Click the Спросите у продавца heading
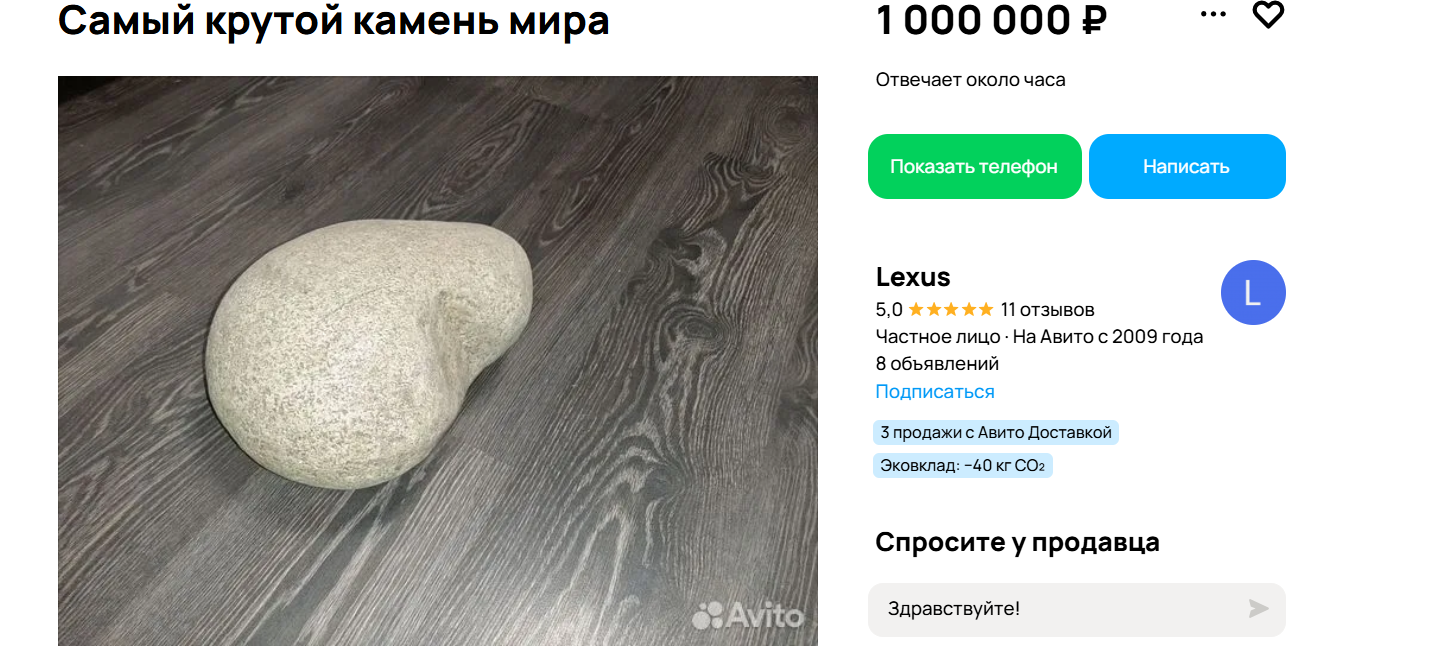The height and width of the screenshot is (647, 1448). click(1017, 543)
